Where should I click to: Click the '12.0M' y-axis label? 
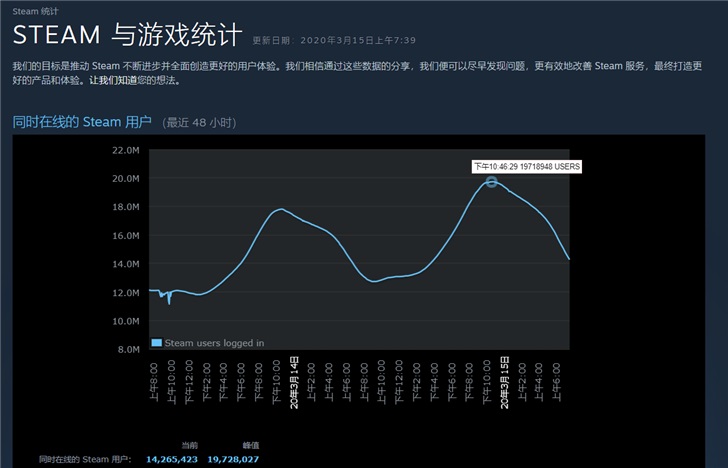point(125,292)
